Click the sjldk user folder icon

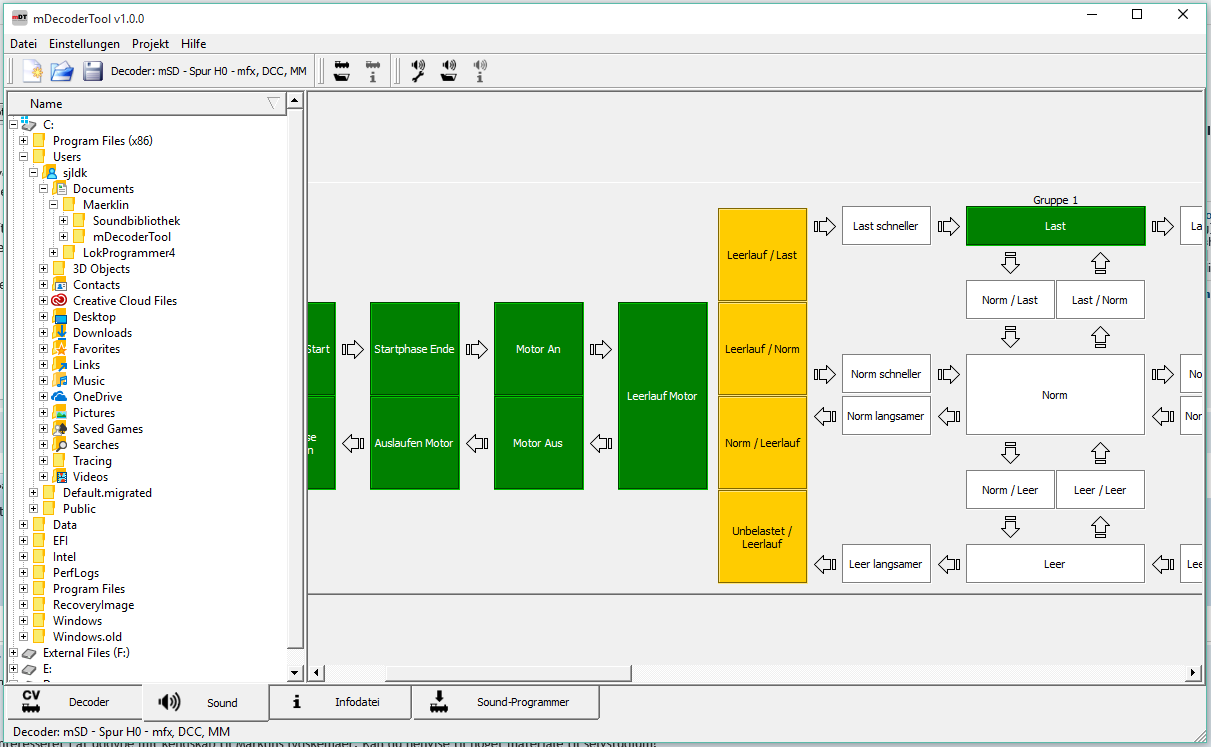coord(49,173)
